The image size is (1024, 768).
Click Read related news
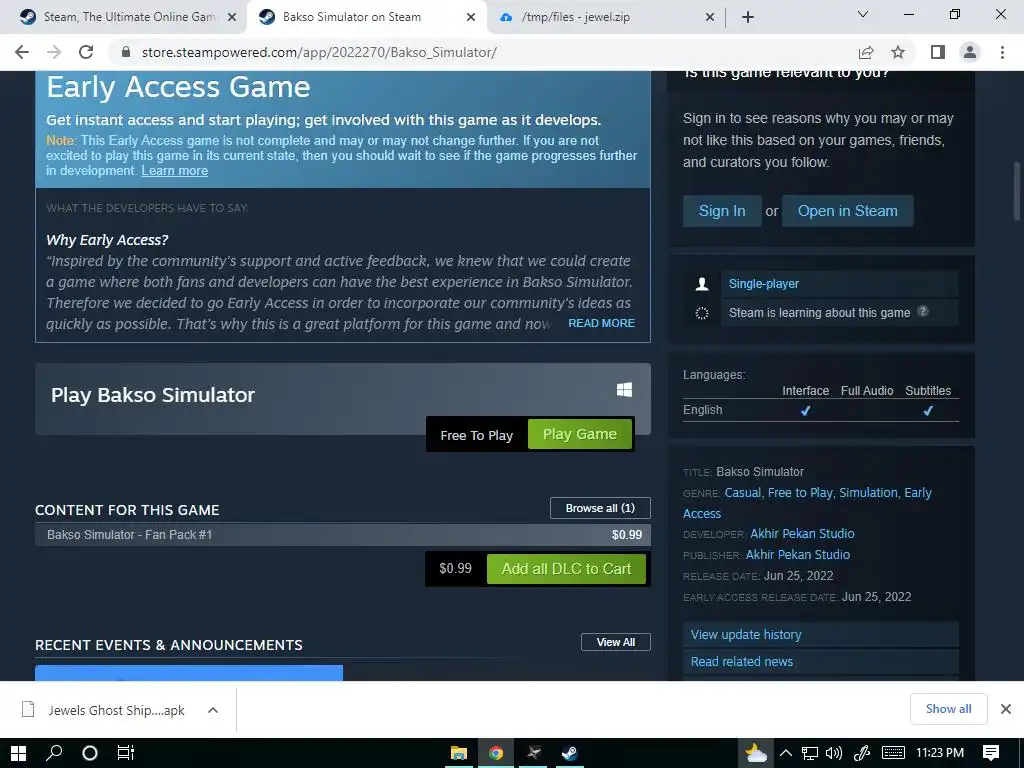pyautogui.click(x=820, y=662)
